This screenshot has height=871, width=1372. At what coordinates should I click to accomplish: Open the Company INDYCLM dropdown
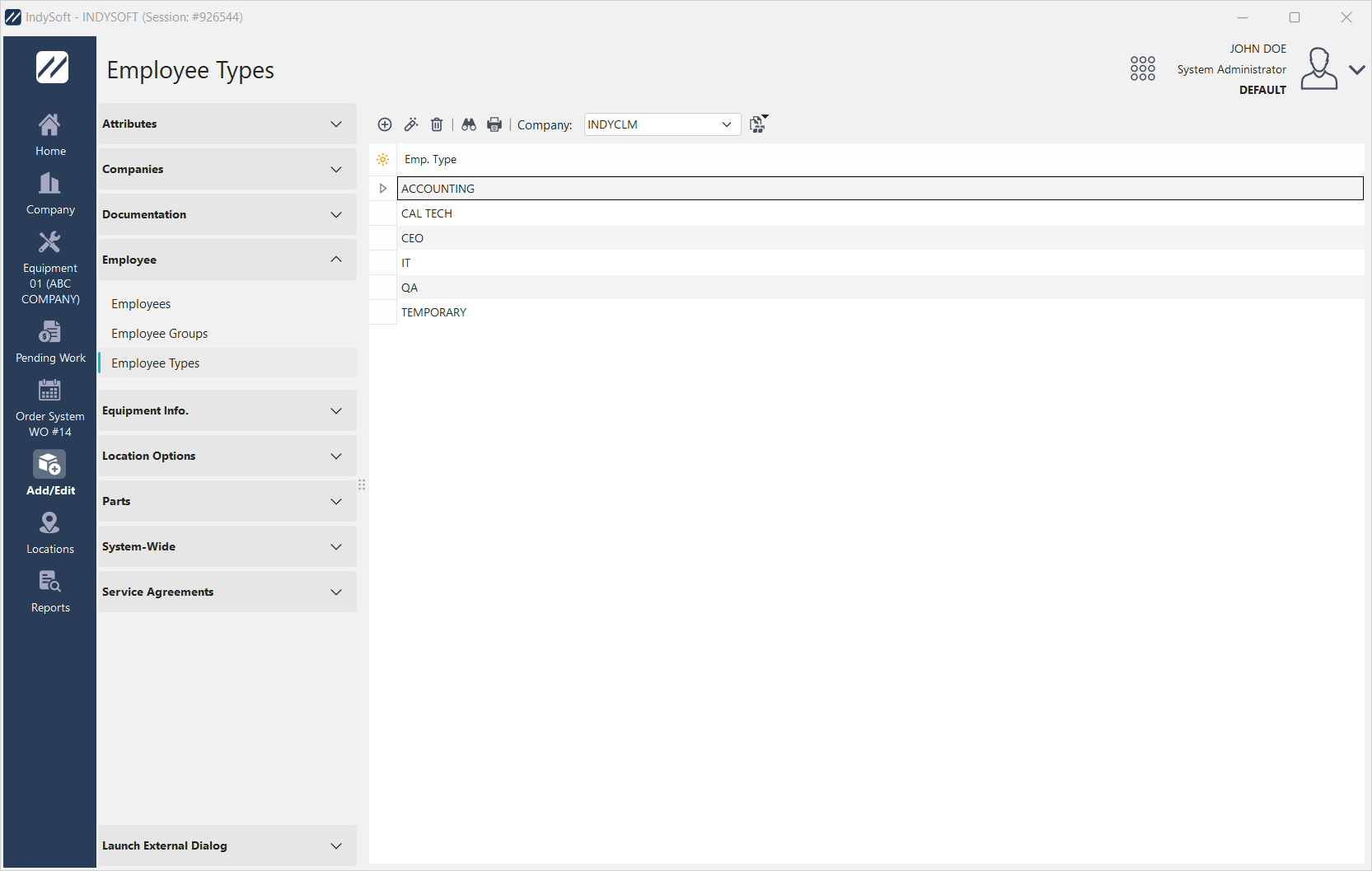point(663,124)
